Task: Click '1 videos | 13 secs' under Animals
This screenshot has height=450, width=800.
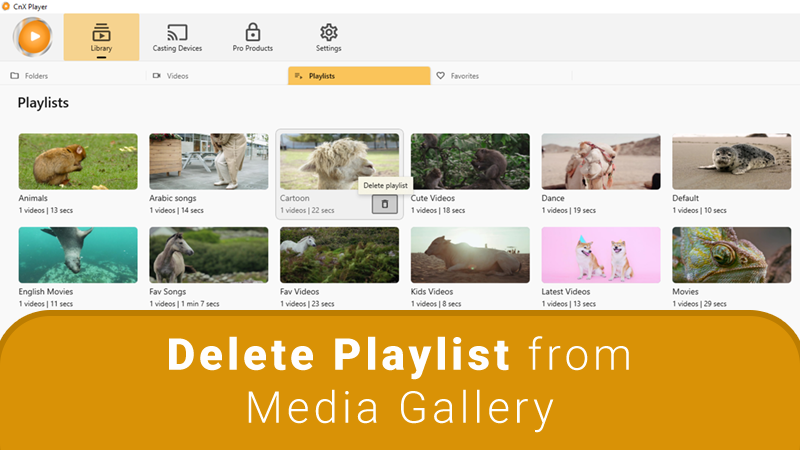Action: point(46,210)
